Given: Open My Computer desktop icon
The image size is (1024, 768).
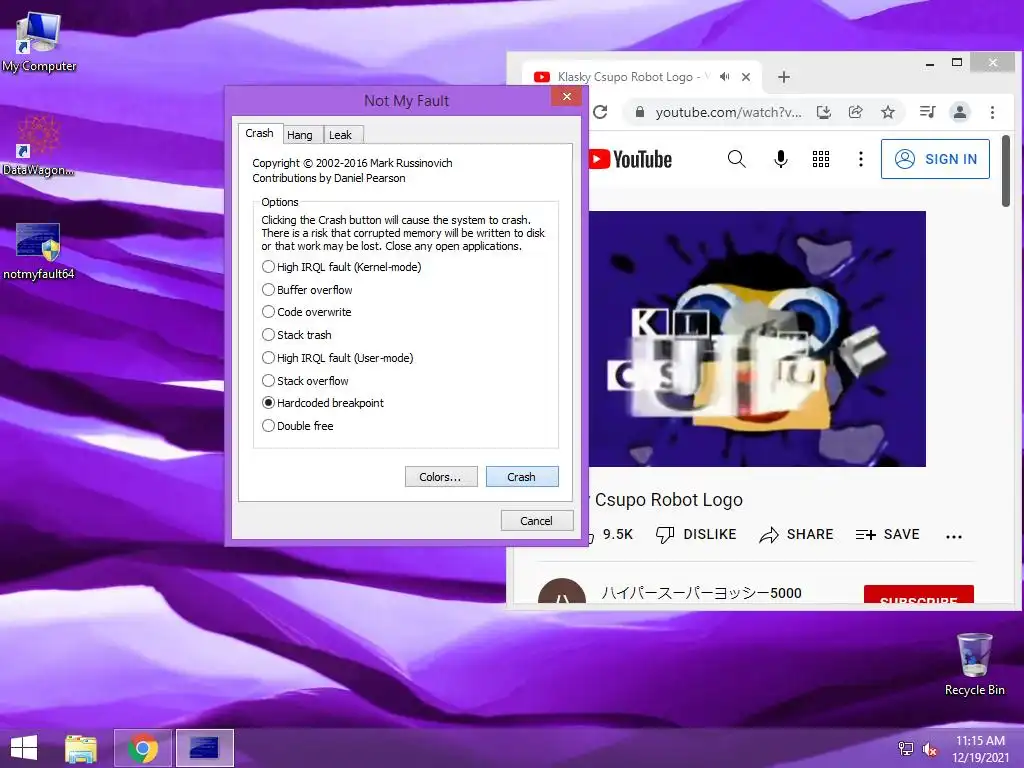Looking at the screenshot, I should tap(39, 42).
